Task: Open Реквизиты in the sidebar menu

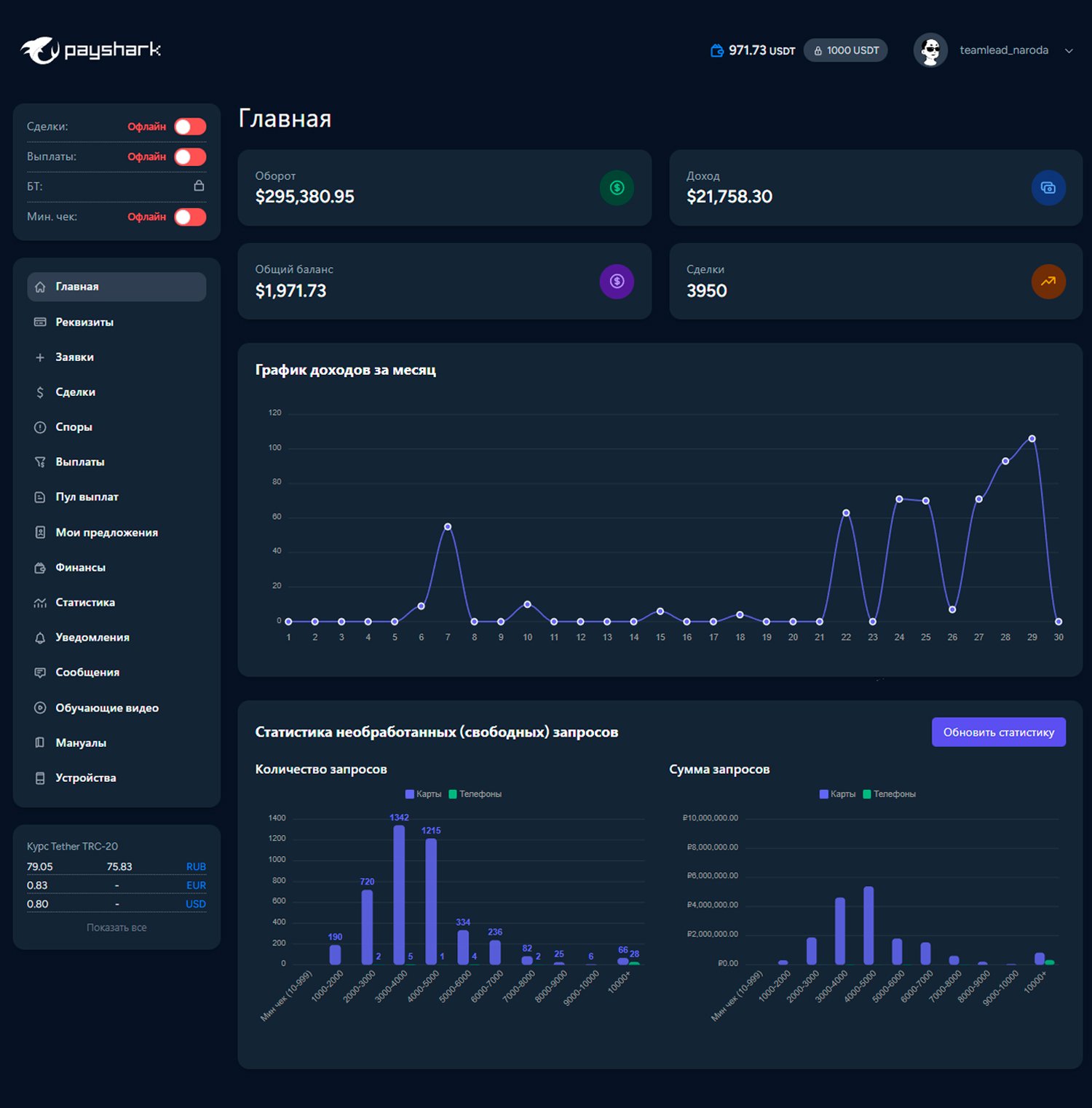Action: [84, 322]
